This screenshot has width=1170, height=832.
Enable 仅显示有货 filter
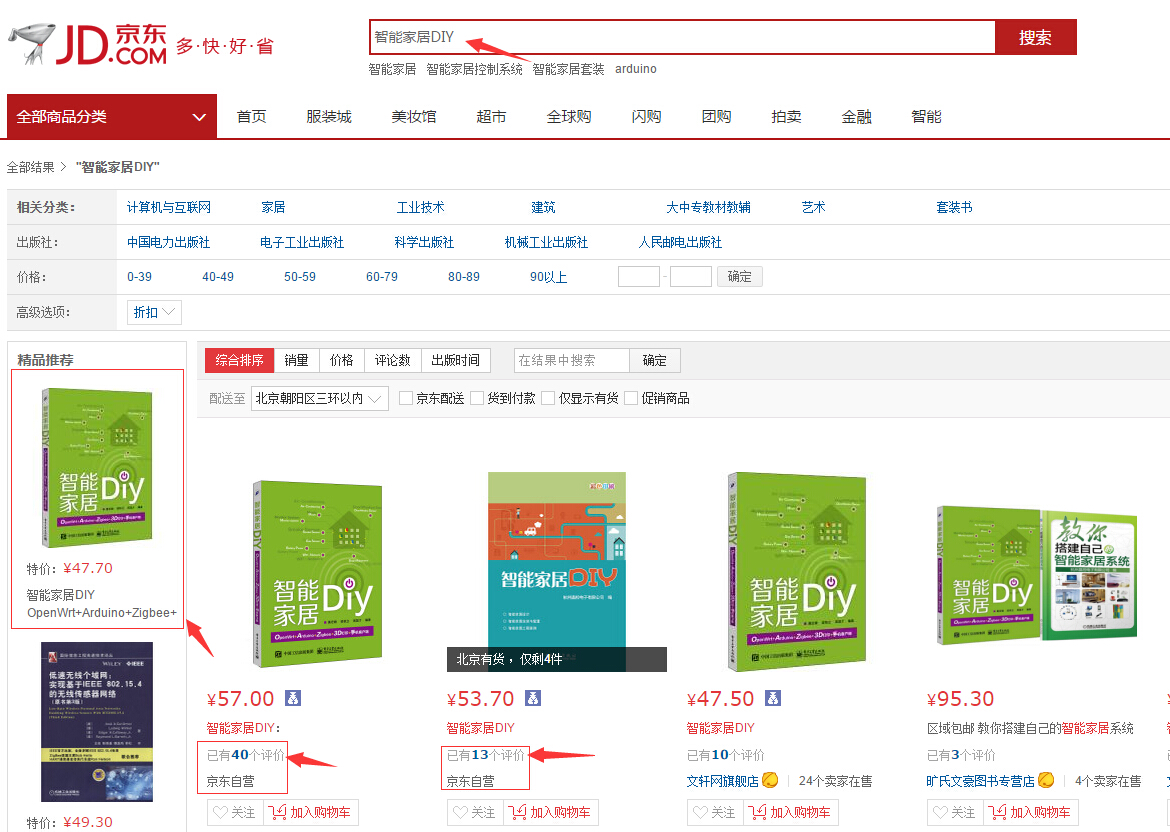pos(548,398)
